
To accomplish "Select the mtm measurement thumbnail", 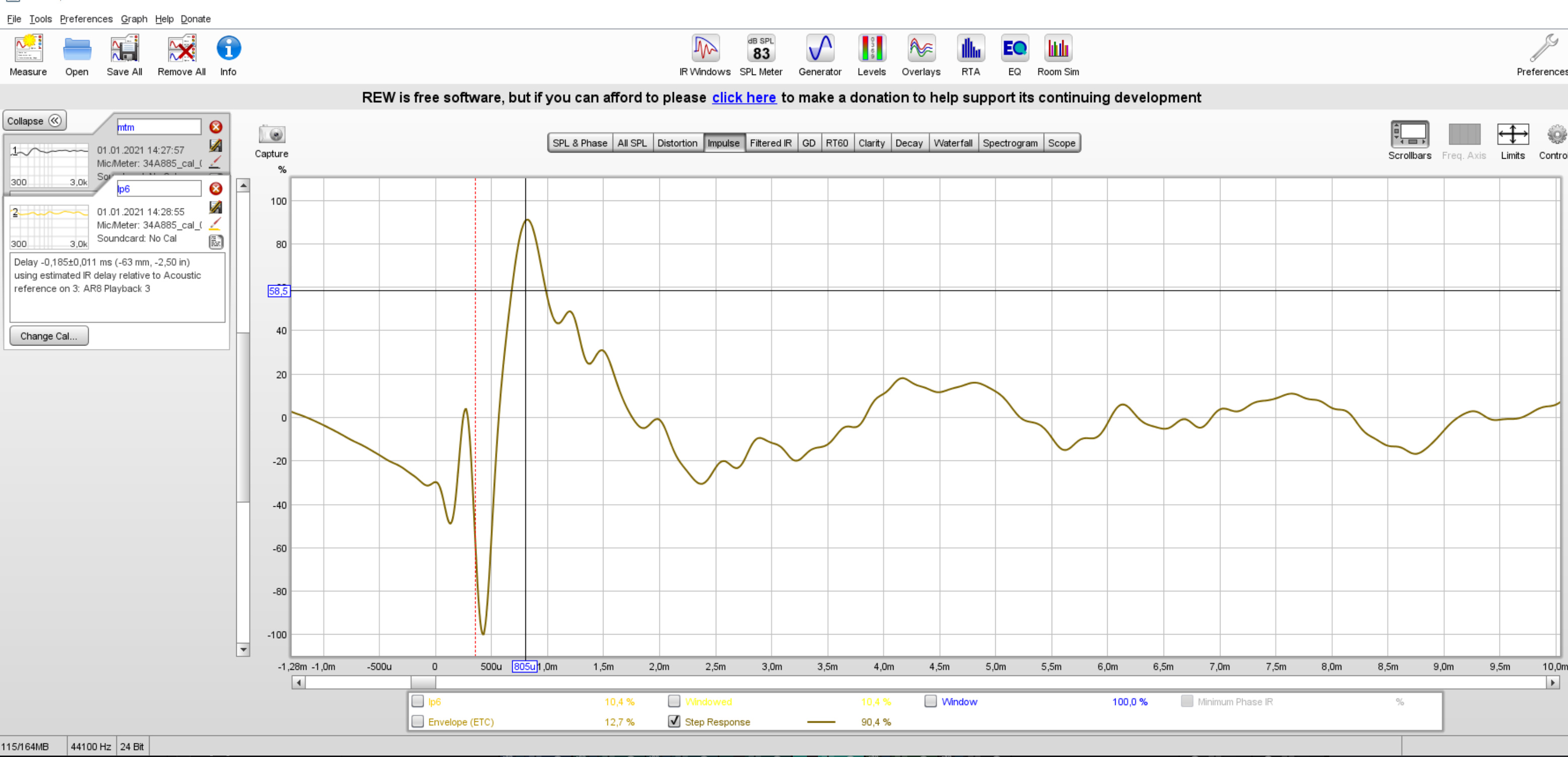I will pos(49,165).
